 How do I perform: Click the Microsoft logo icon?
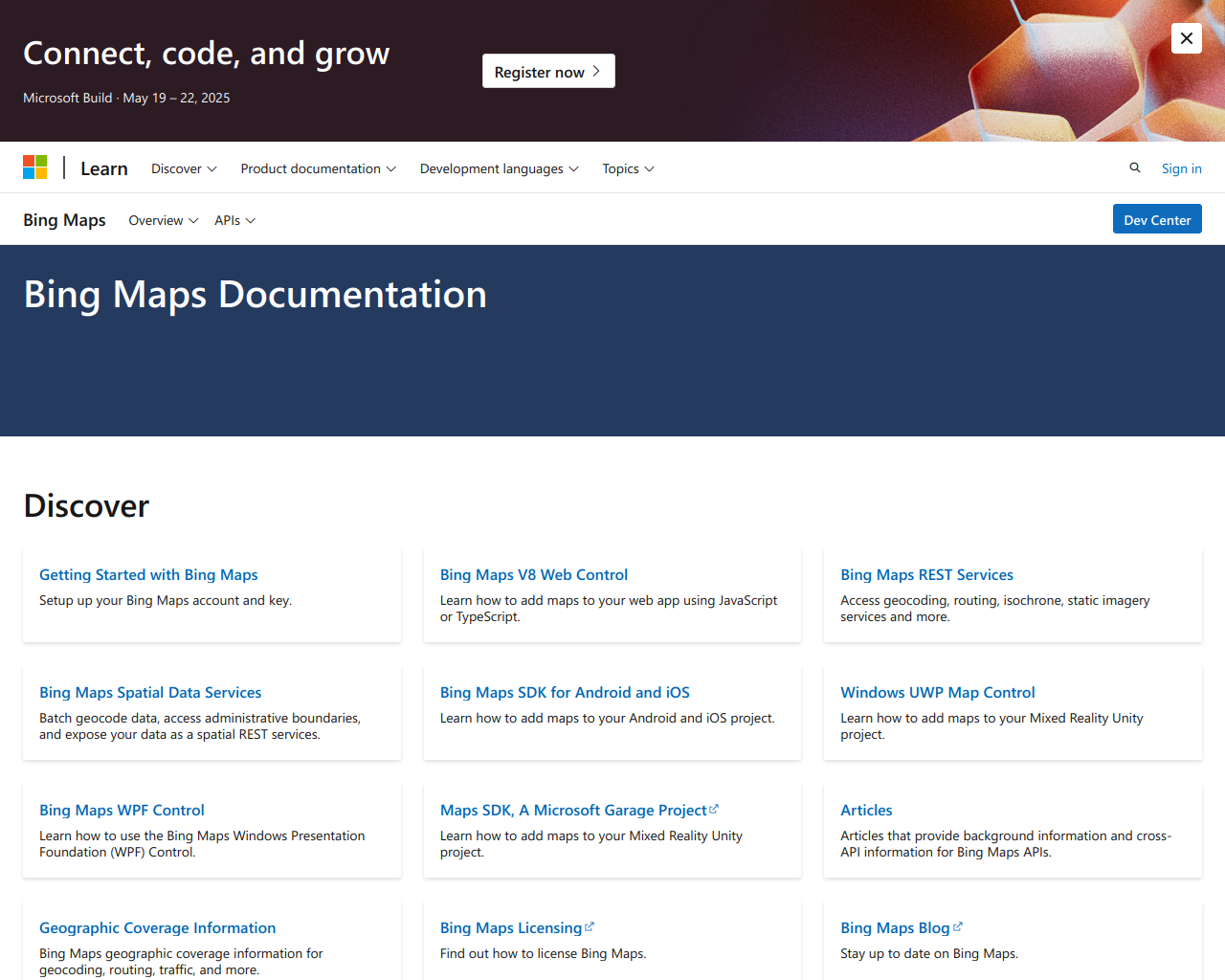pyautogui.click(x=35, y=167)
